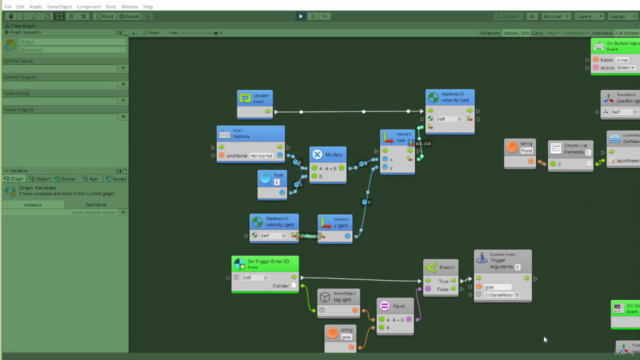Switch to the Saved variables tab
The width and height of the screenshot is (640, 360).
[116, 179]
